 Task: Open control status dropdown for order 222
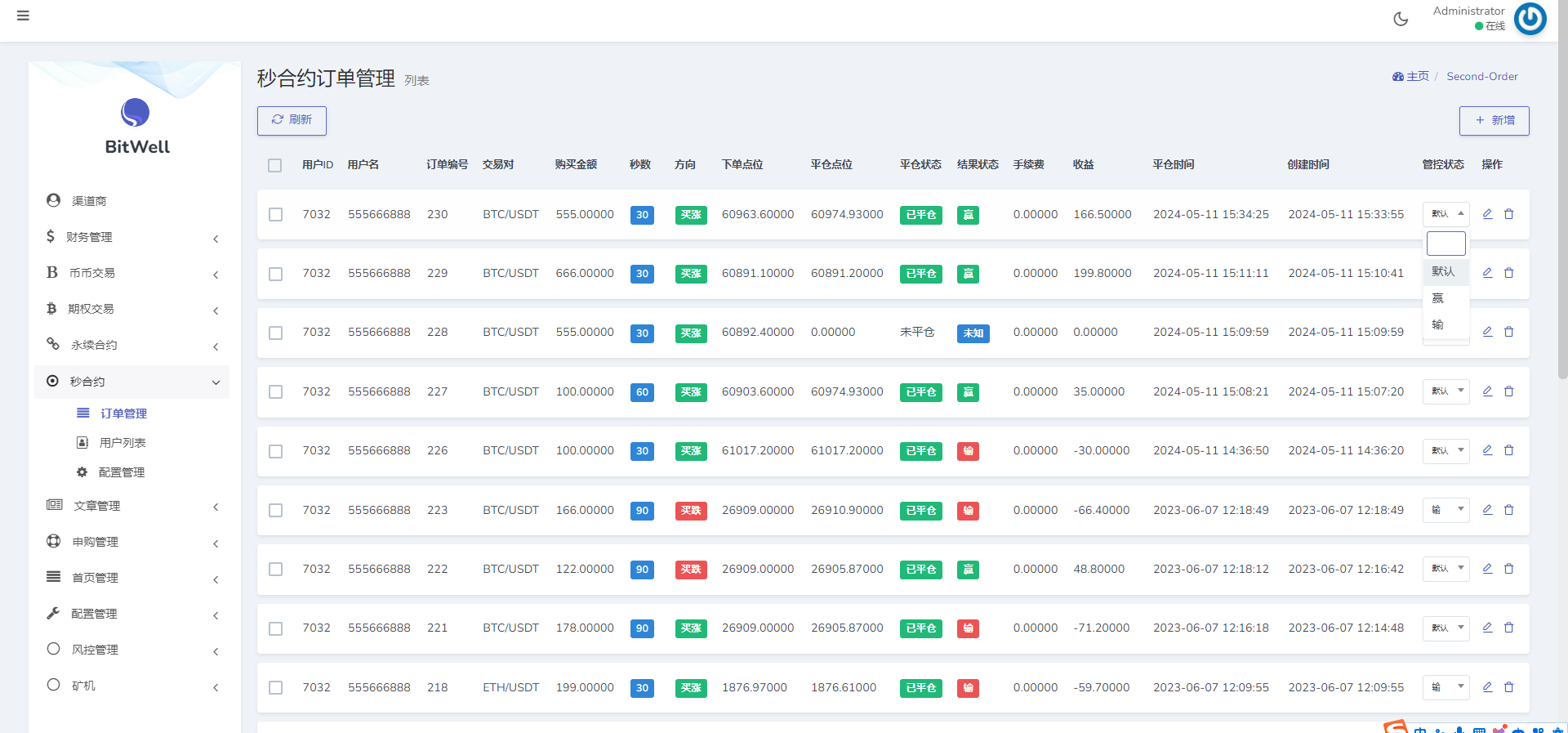pos(1445,569)
